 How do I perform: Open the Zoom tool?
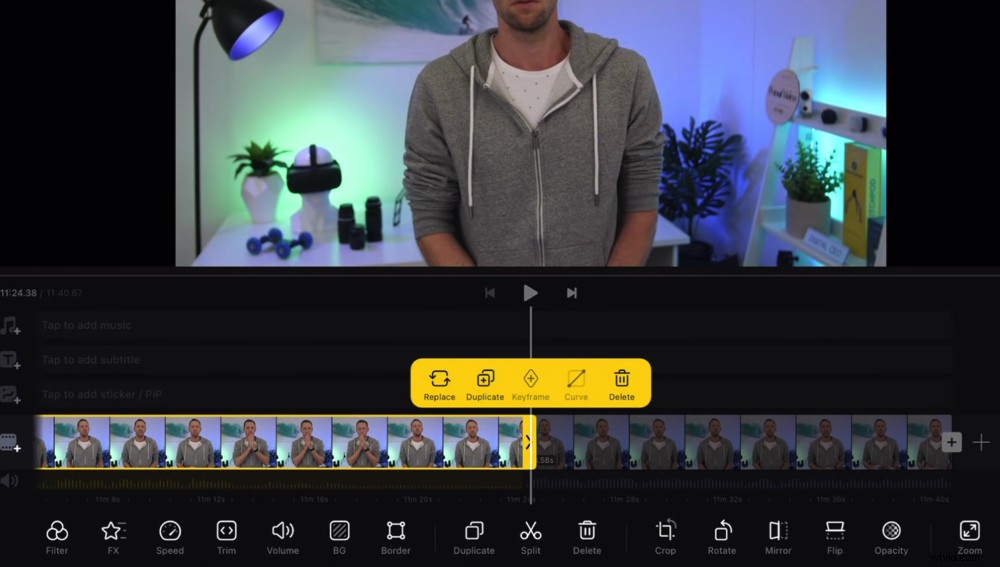[x=969, y=537]
